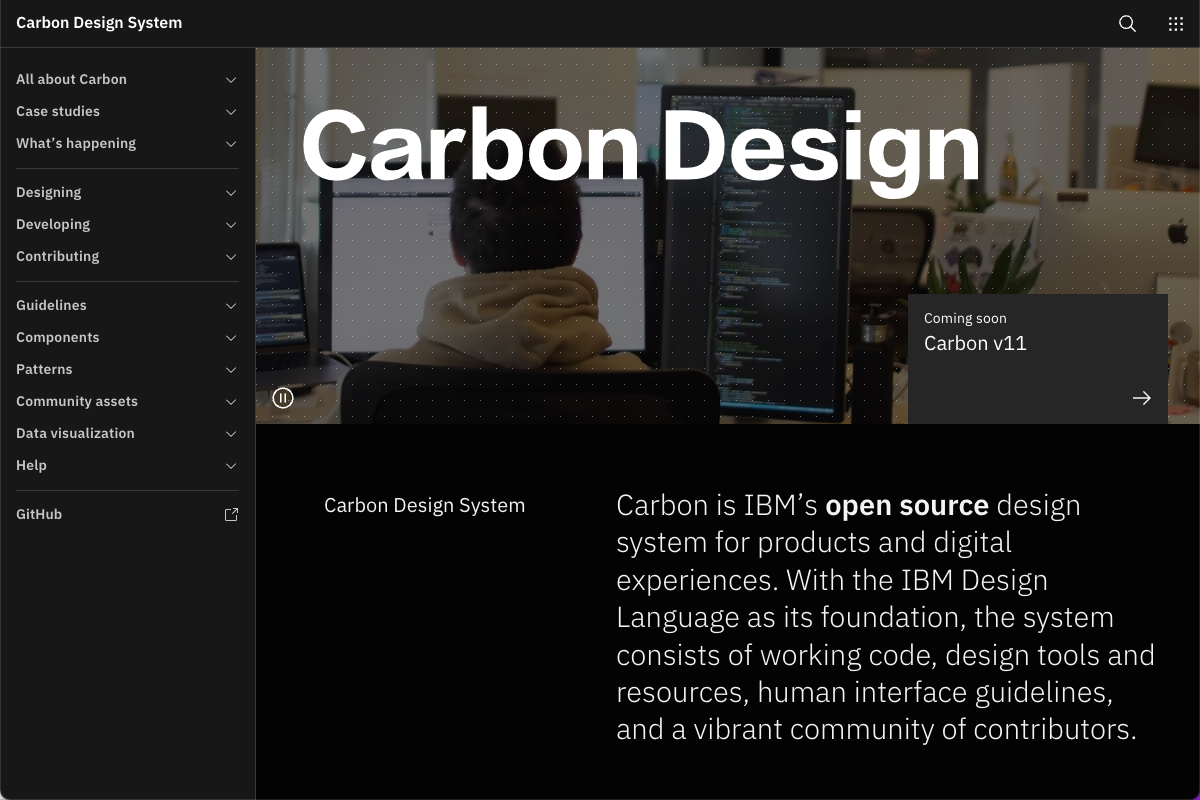Click the 'Coming soon' label text

pos(965,318)
